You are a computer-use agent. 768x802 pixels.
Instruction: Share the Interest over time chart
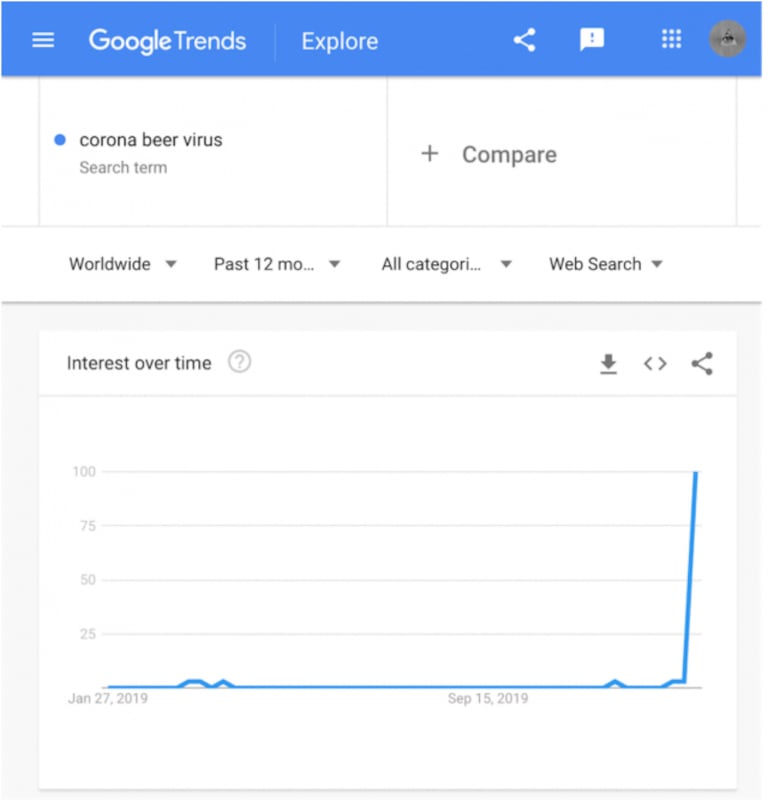[702, 364]
